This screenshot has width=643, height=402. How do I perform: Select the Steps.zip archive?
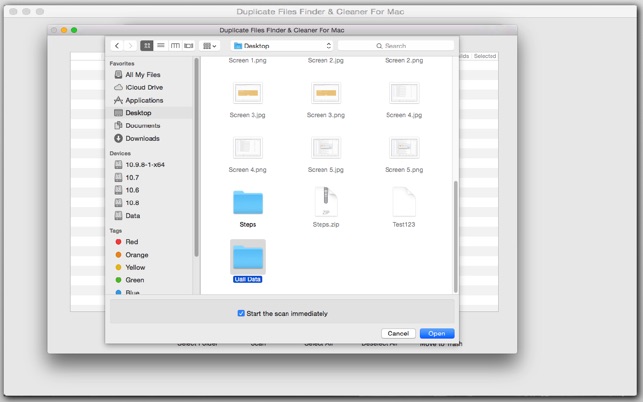(326, 201)
